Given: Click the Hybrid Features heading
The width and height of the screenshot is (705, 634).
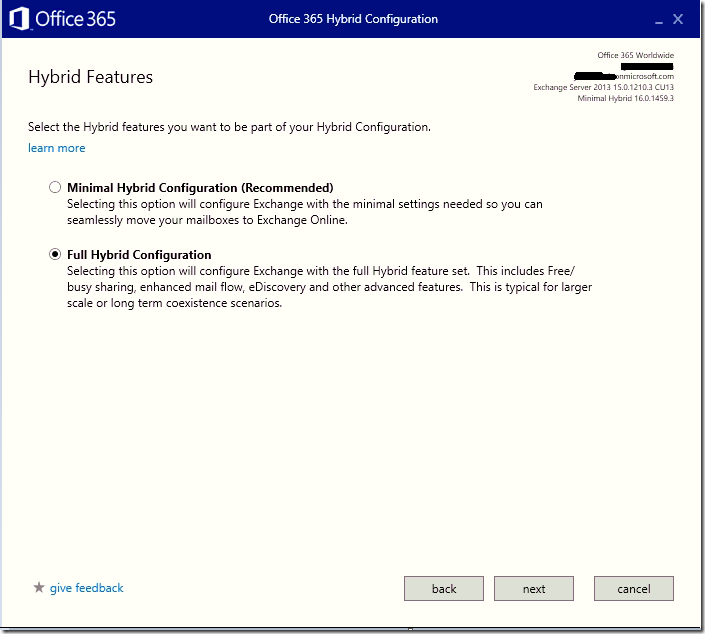Looking at the screenshot, I should (x=90, y=77).
